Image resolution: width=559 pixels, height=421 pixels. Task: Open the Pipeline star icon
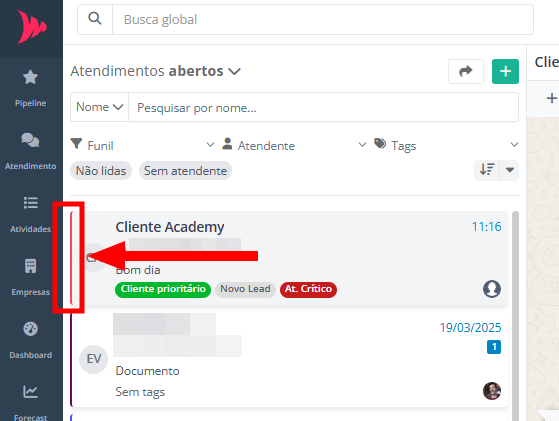click(30, 77)
